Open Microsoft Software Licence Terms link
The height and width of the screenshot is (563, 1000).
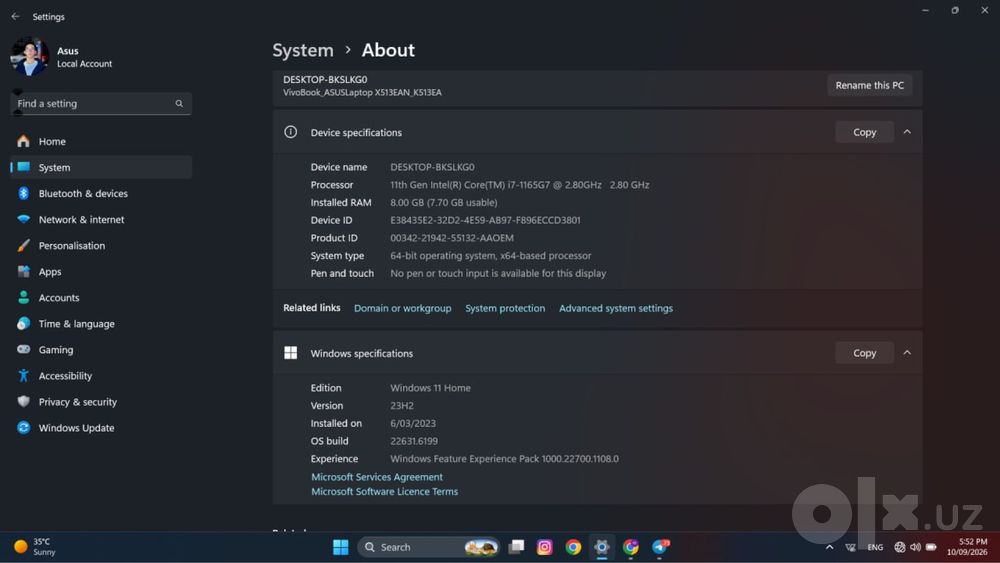click(x=385, y=492)
